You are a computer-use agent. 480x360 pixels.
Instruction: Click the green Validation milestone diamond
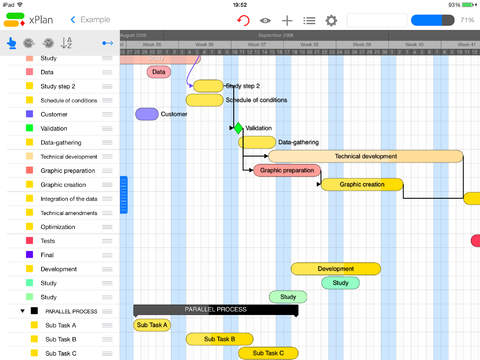click(238, 128)
